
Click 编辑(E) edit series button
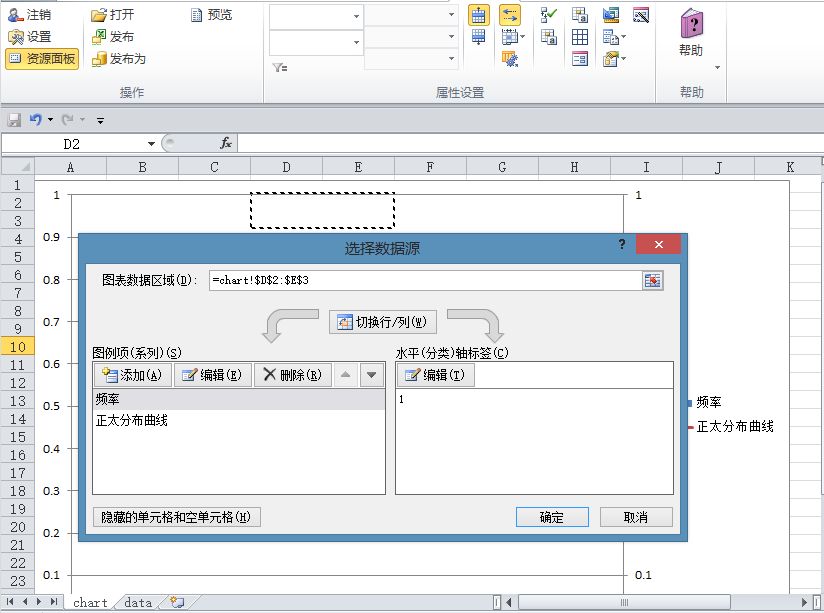(x=212, y=375)
